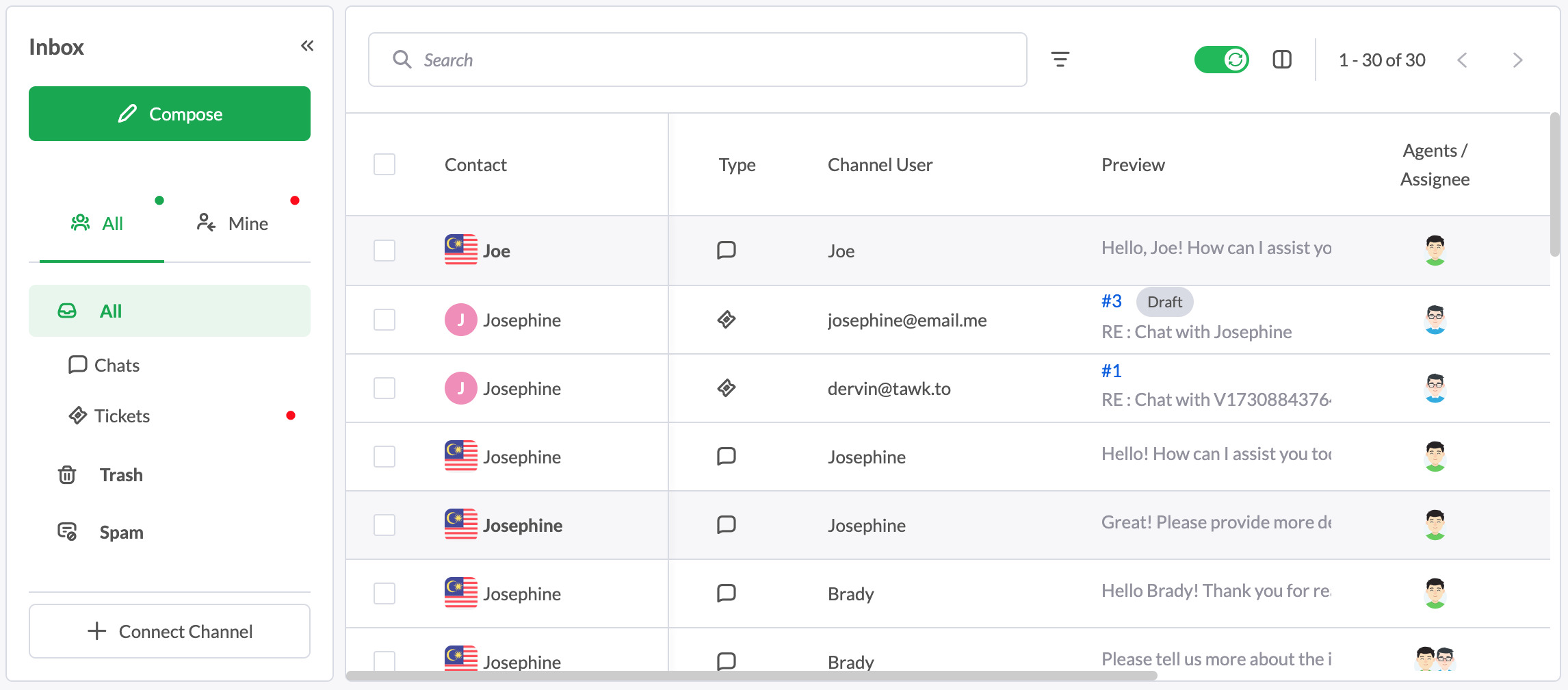Tick checkbox for 'Hello Brady! Thank you' row
Viewport: 1568px width, 690px height.
(x=384, y=593)
